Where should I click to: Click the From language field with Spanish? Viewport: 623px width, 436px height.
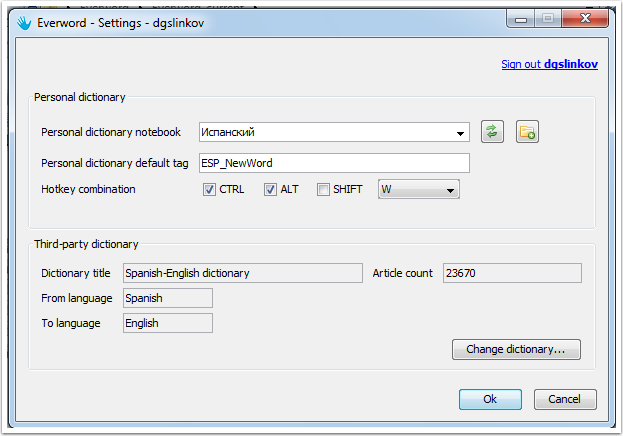168,298
